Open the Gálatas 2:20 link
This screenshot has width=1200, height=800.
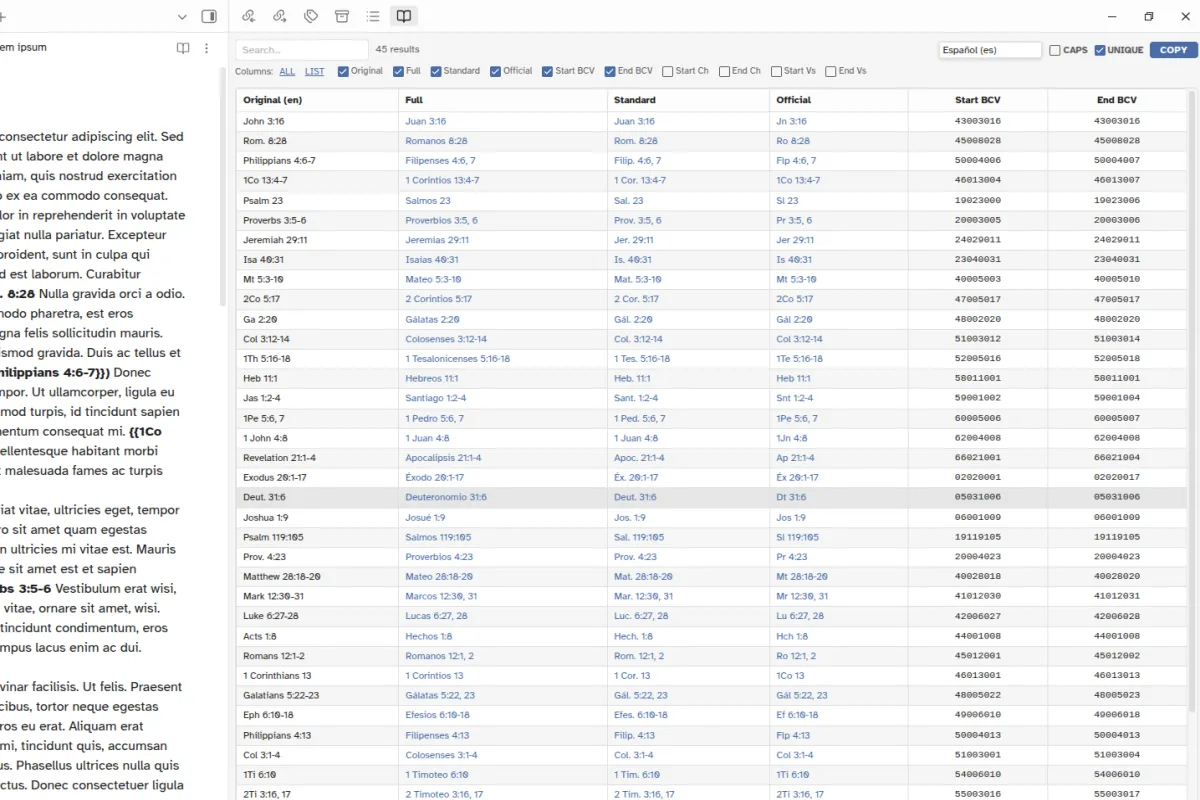coord(433,319)
